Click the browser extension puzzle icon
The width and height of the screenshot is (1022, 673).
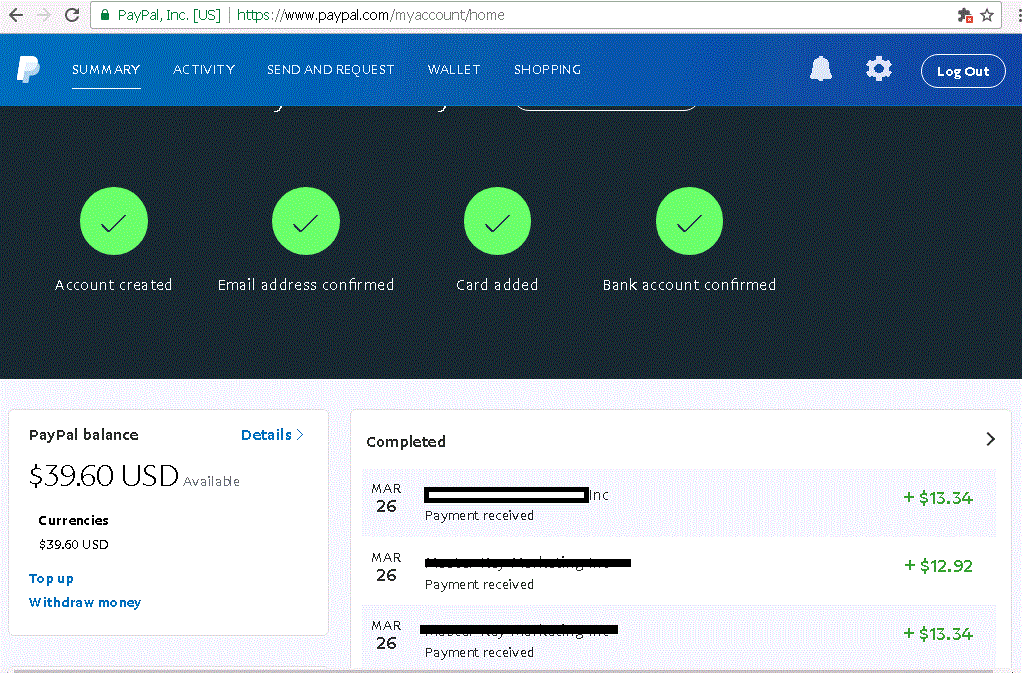tap(965, 15)
